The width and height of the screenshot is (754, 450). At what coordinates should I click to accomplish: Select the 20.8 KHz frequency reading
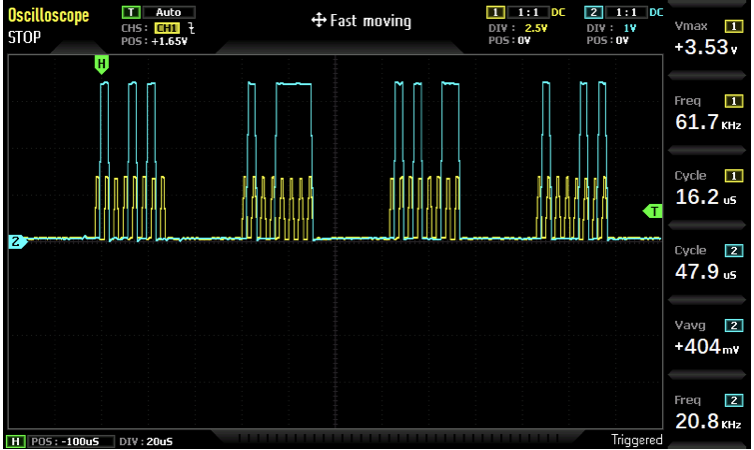point(708,421)
